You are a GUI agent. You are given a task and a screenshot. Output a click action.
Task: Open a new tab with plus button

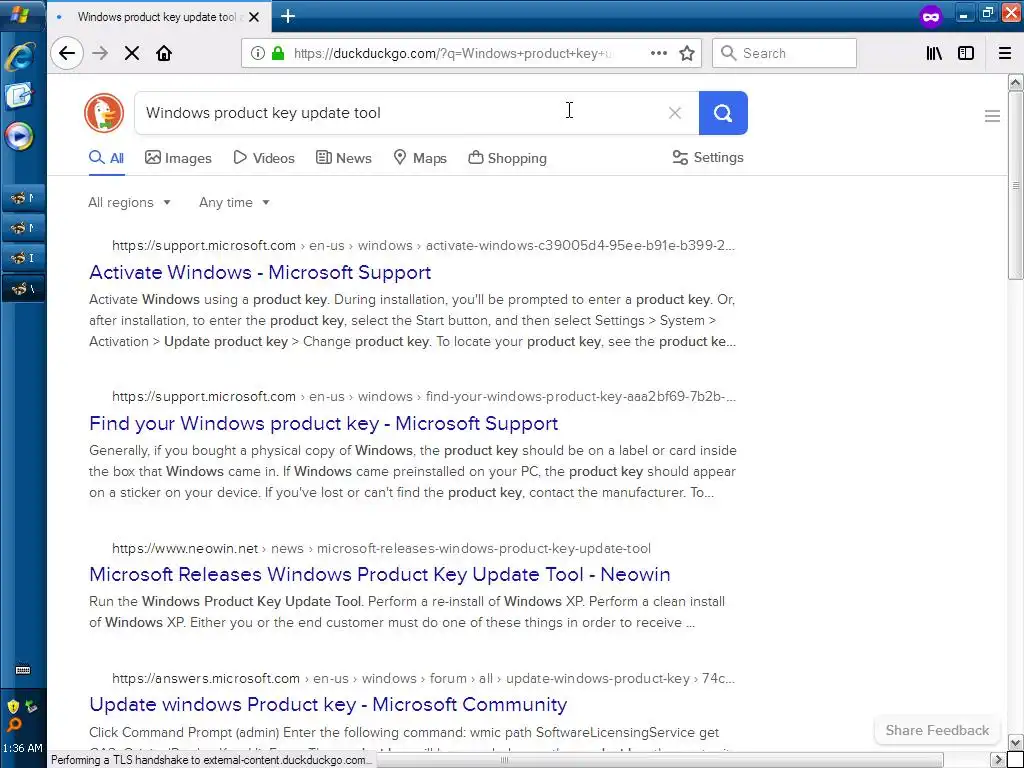tap(288, 16)
